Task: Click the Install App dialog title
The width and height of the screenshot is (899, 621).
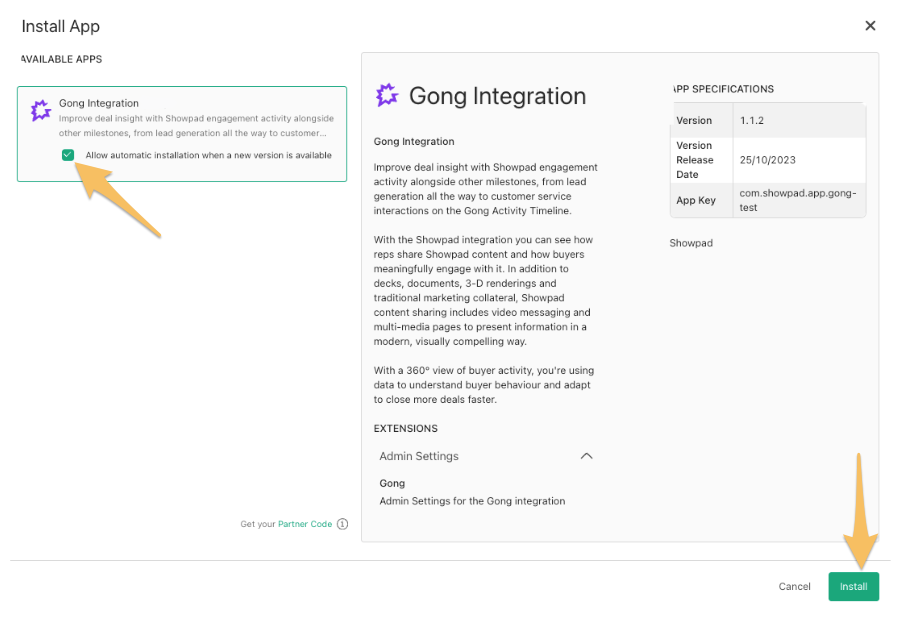Action: point(61,26)
